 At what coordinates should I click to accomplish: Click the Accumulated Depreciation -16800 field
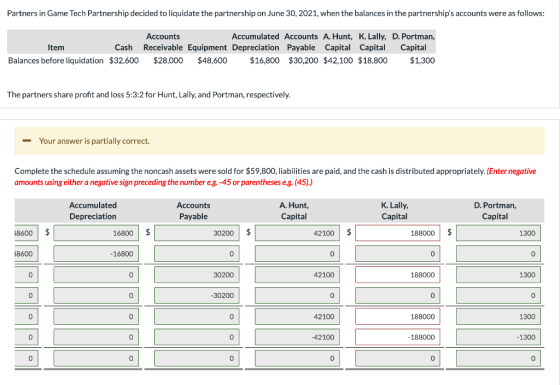pos(96,254)
